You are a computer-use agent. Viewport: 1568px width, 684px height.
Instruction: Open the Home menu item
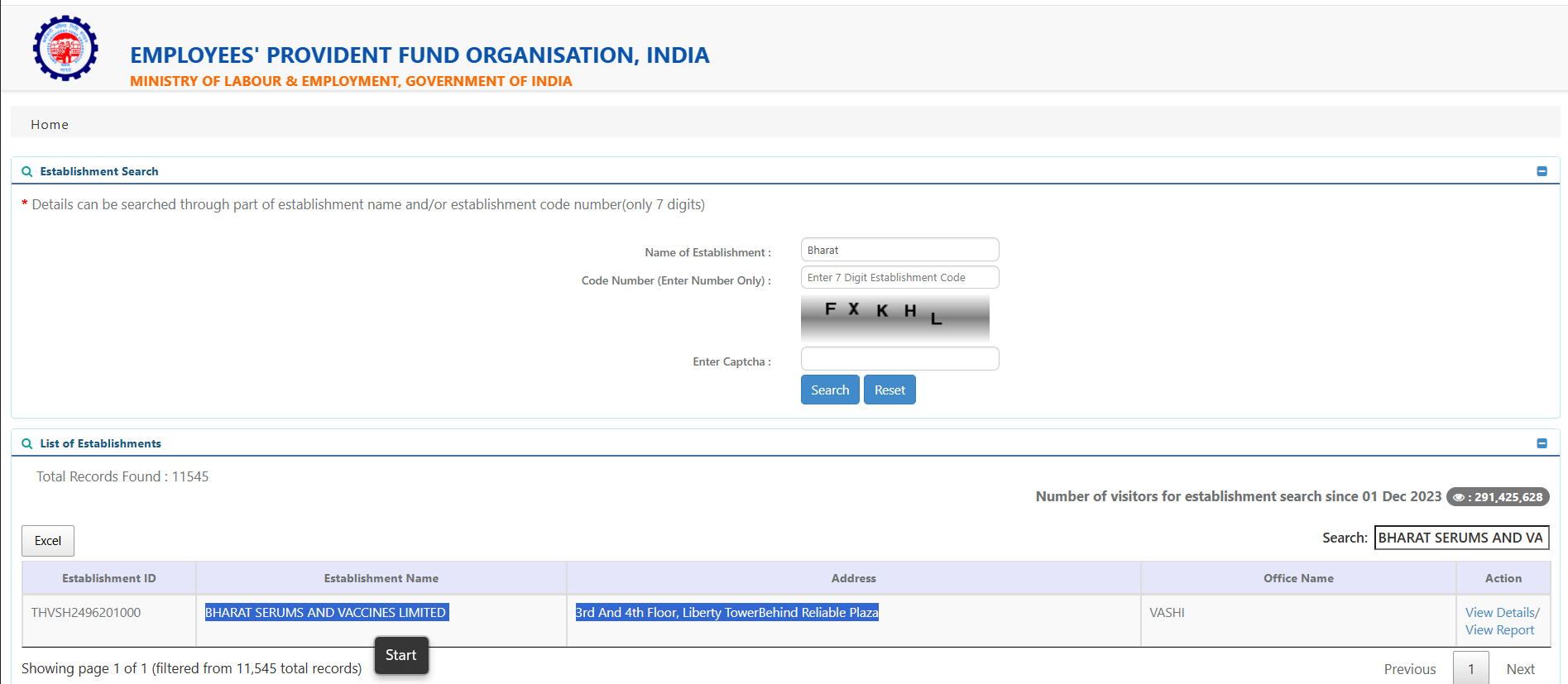click(x=50, y=125)
